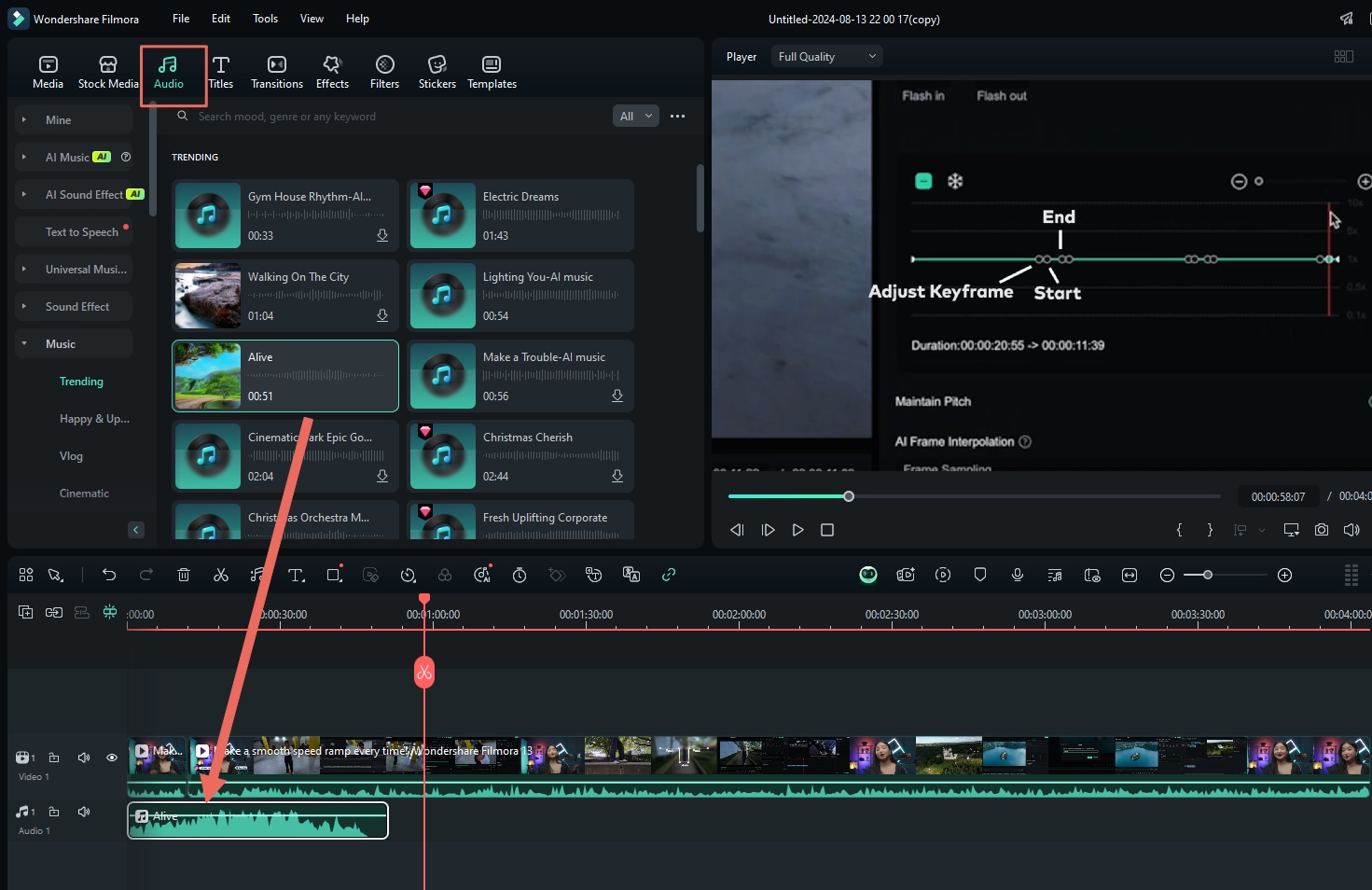The image size is (1372, 890).
Task: Step back one frame
Action: coord(737,530)
